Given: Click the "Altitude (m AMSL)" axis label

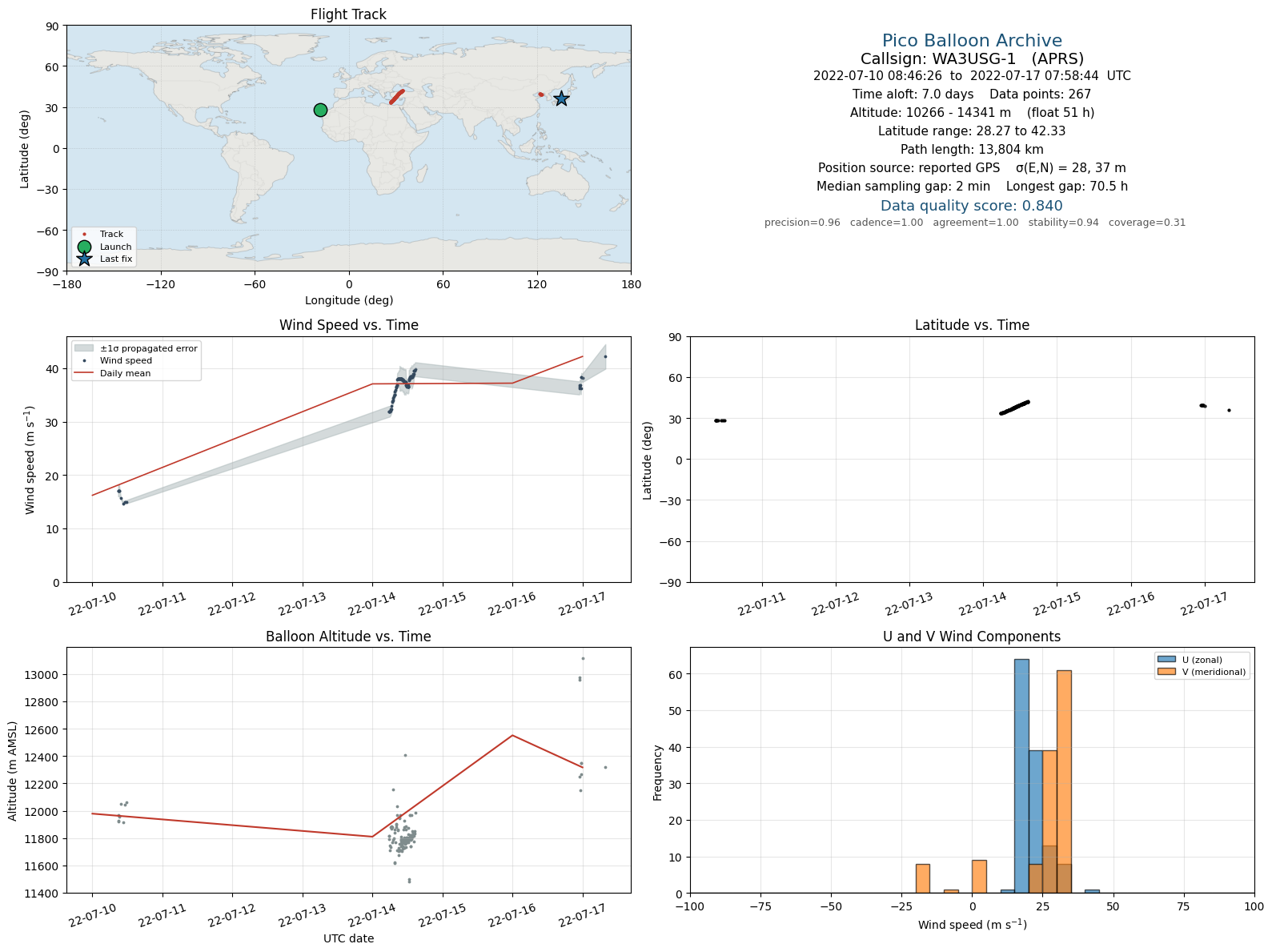Looking at the screenshot, I should (13, 770).
